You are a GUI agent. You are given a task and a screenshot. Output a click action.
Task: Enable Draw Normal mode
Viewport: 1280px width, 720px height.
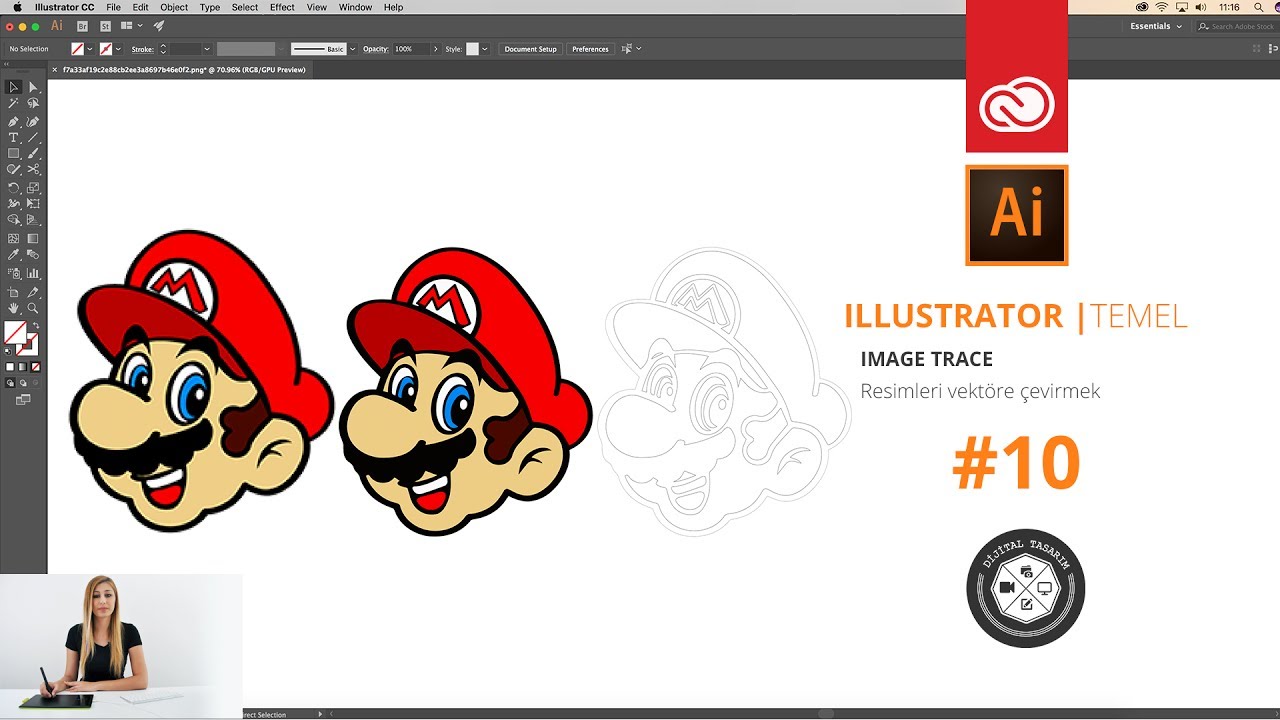(x=10, y=382)
